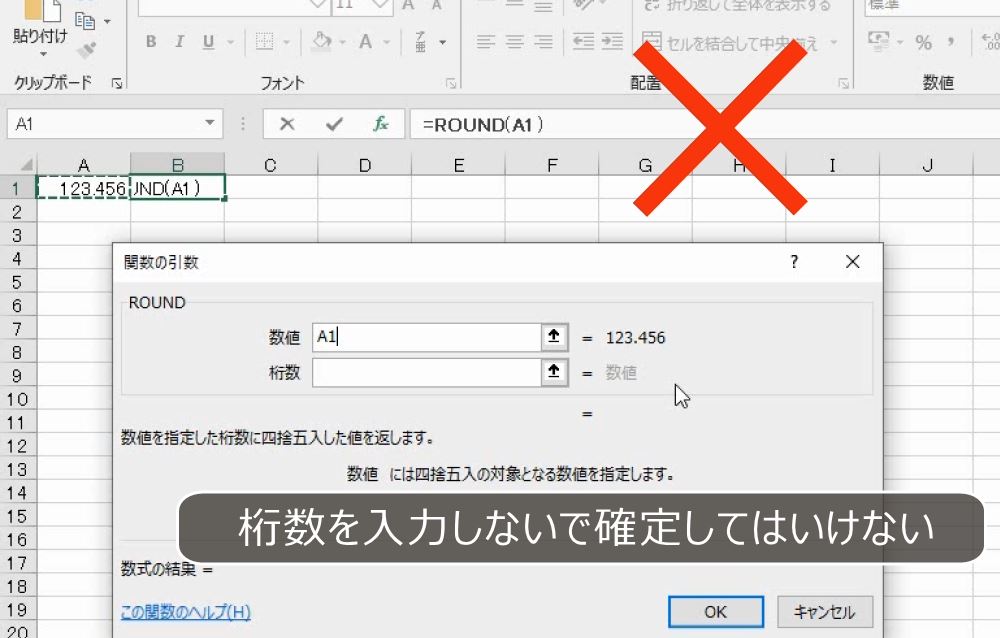Click the formula bar with =ROUND(A1)

[705, 124]
